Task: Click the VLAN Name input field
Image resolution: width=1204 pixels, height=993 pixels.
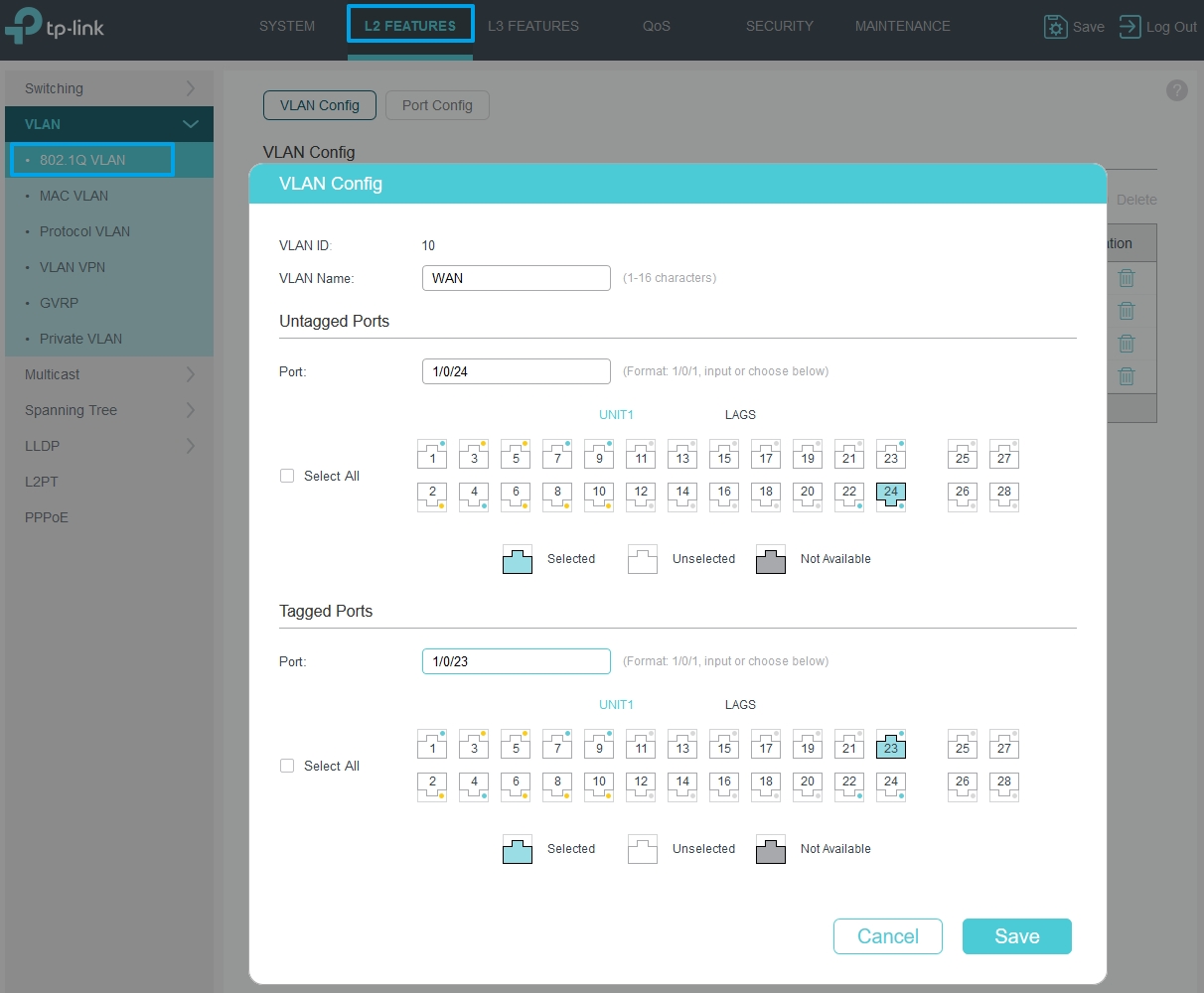Action: click(x=517, y=278)
